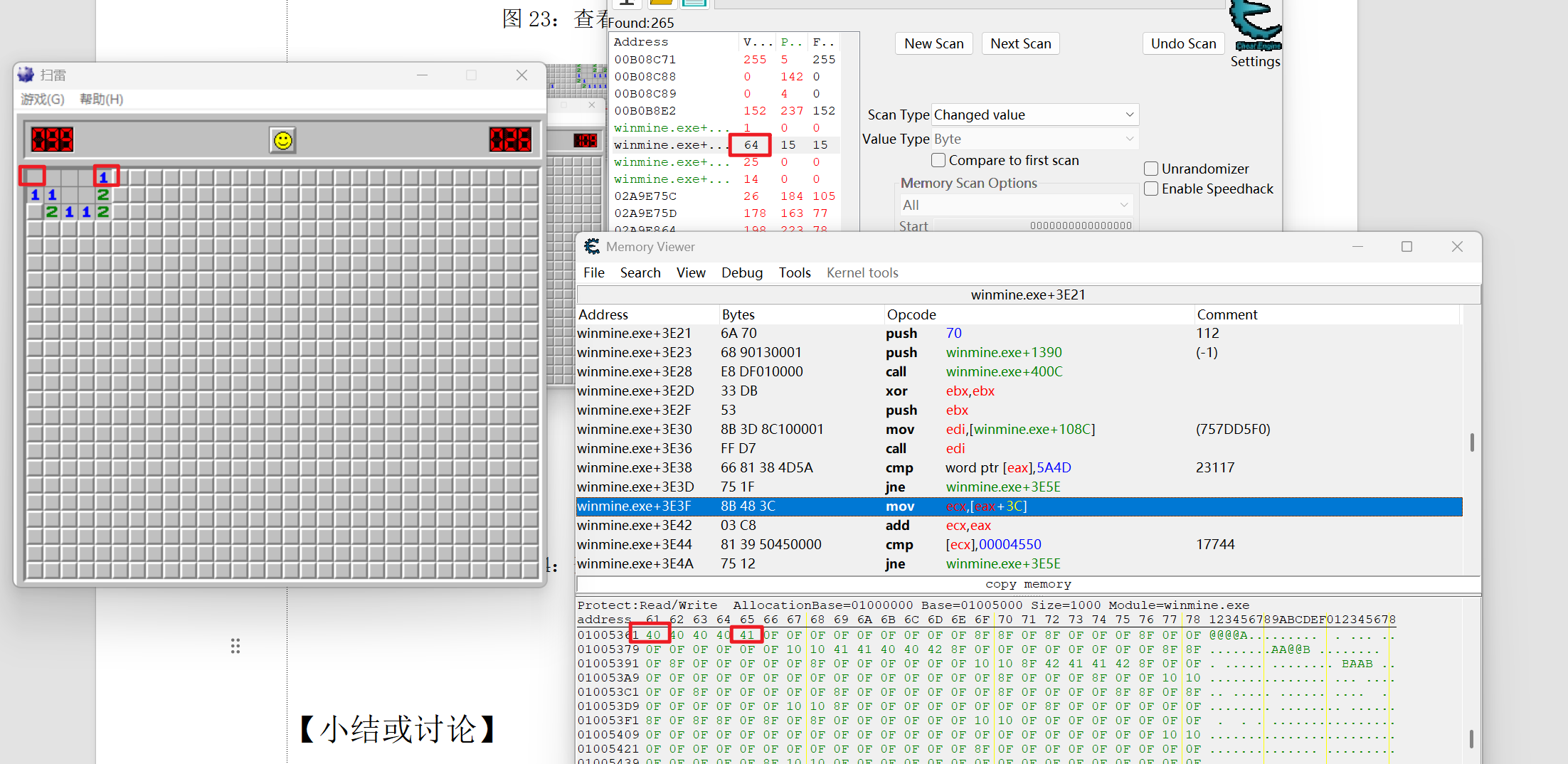Check the Enable Speedhack option

[x=1151, y=189]
